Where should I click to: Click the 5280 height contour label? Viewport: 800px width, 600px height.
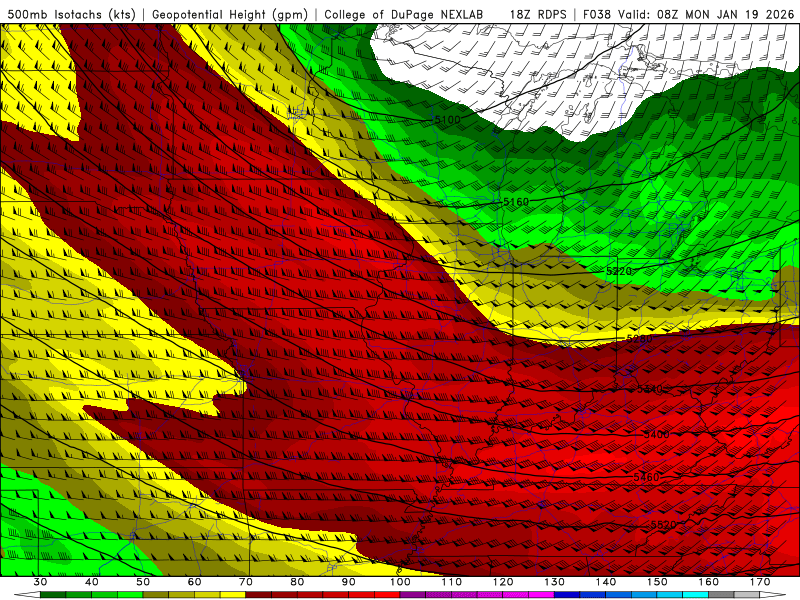(x=640, y=339)
